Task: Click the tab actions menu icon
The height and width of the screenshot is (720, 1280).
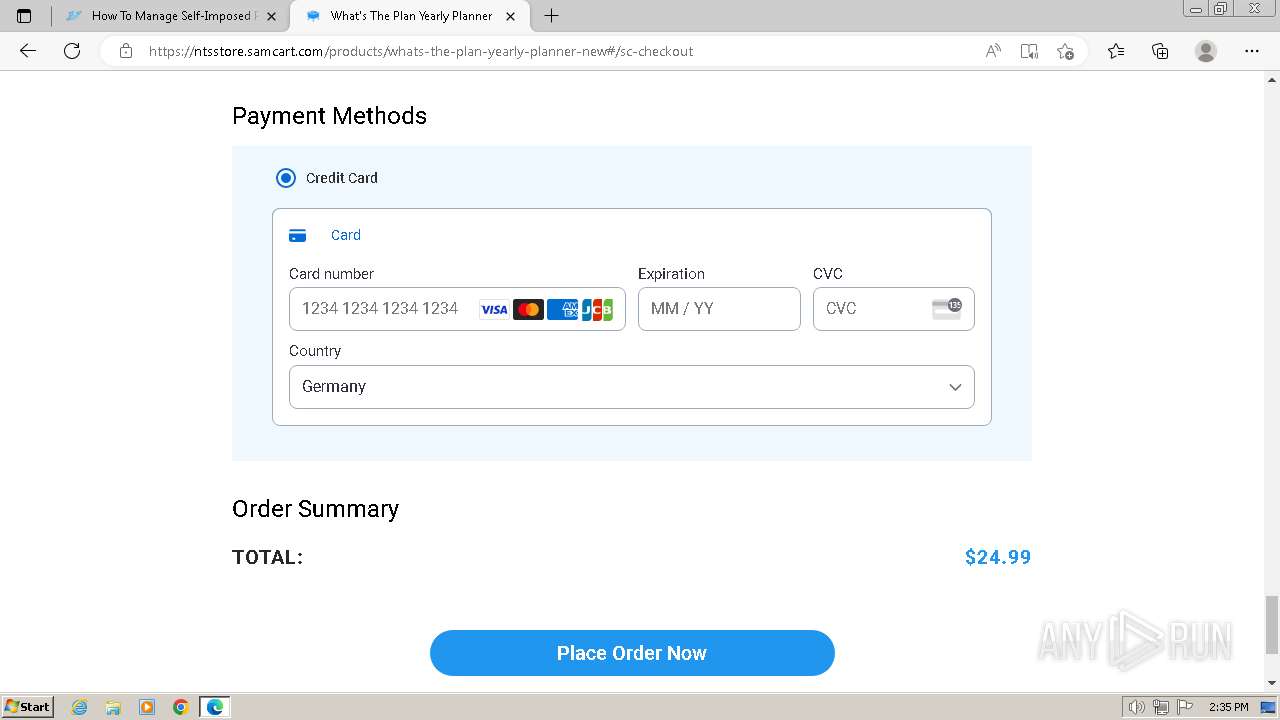Action: click(x=24, y=16)
